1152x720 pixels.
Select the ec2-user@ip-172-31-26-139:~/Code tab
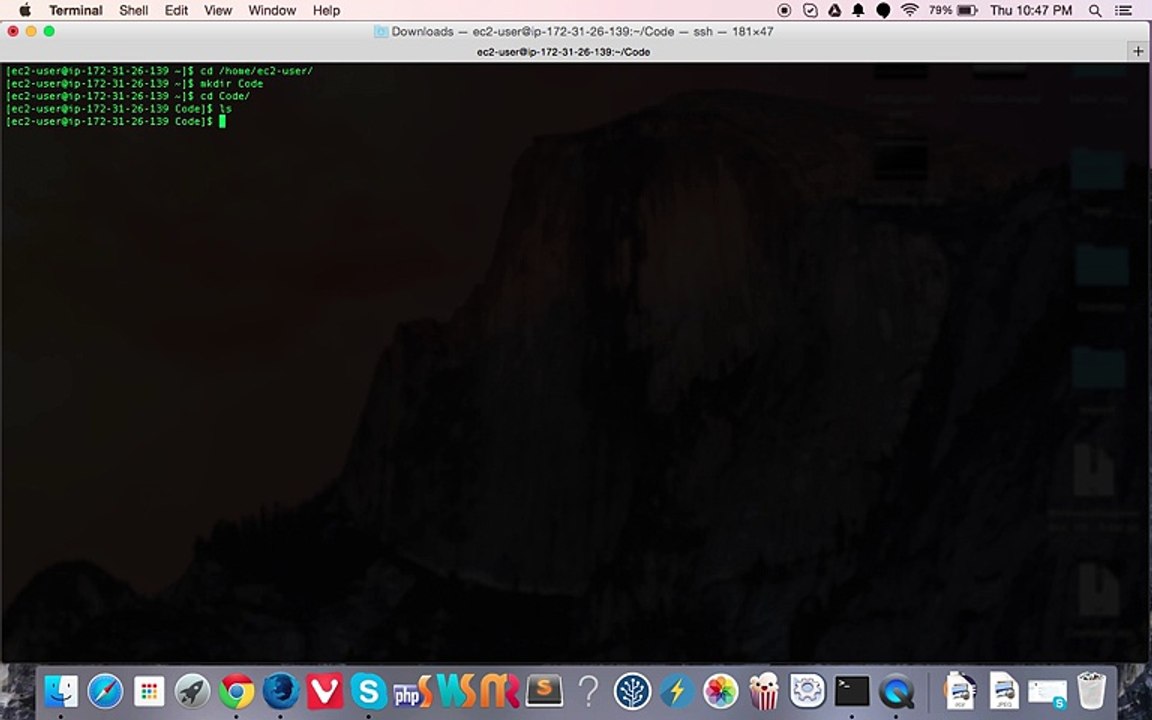point(564,51)
